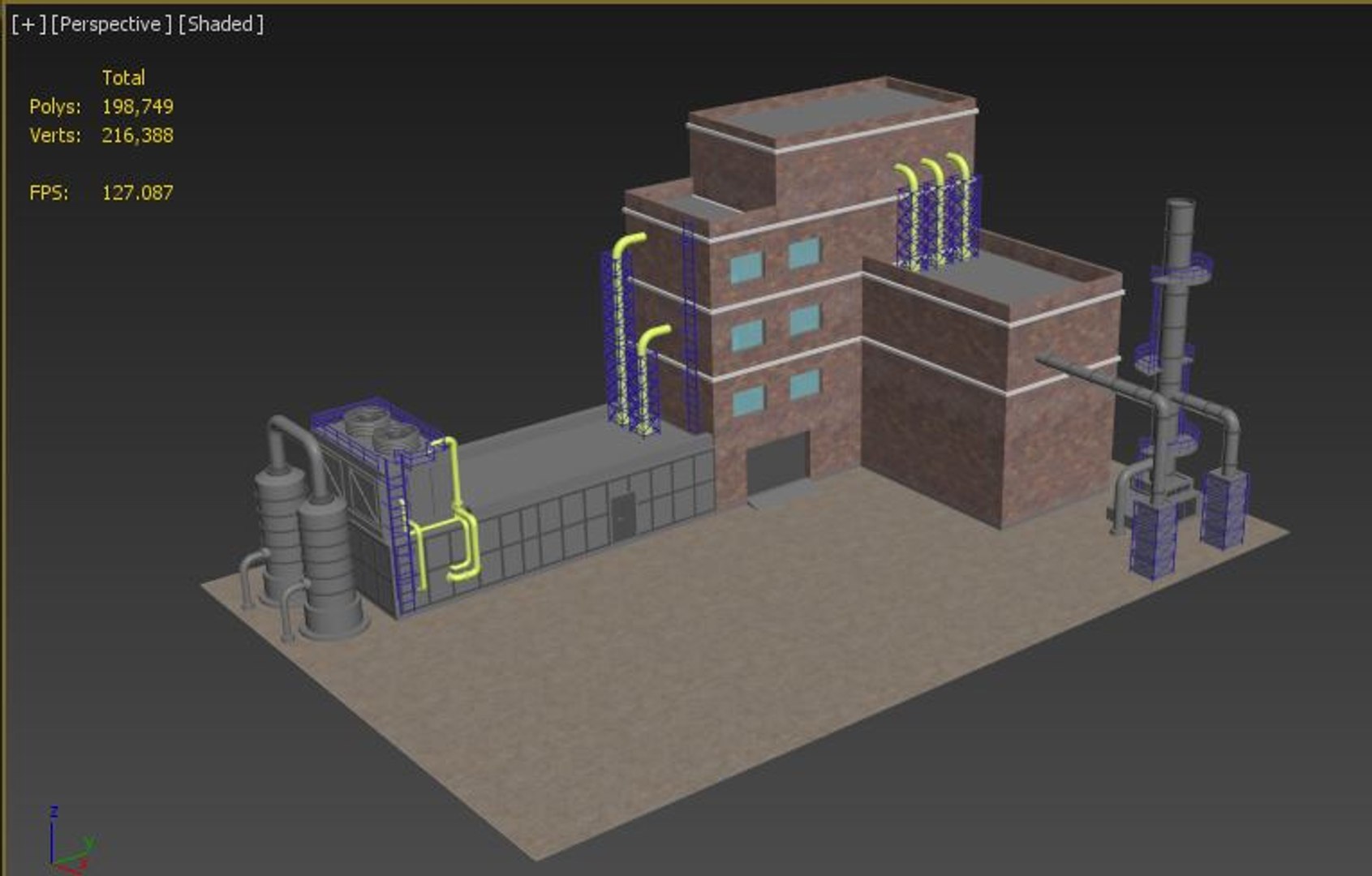Click the Total statistics heading

(x=123, y=78)
